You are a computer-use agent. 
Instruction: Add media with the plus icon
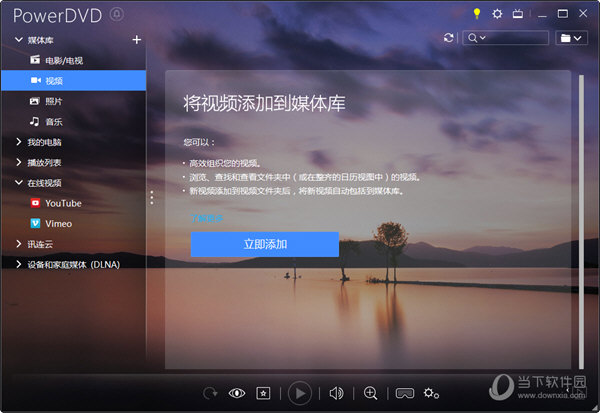[x=137, y=39]
